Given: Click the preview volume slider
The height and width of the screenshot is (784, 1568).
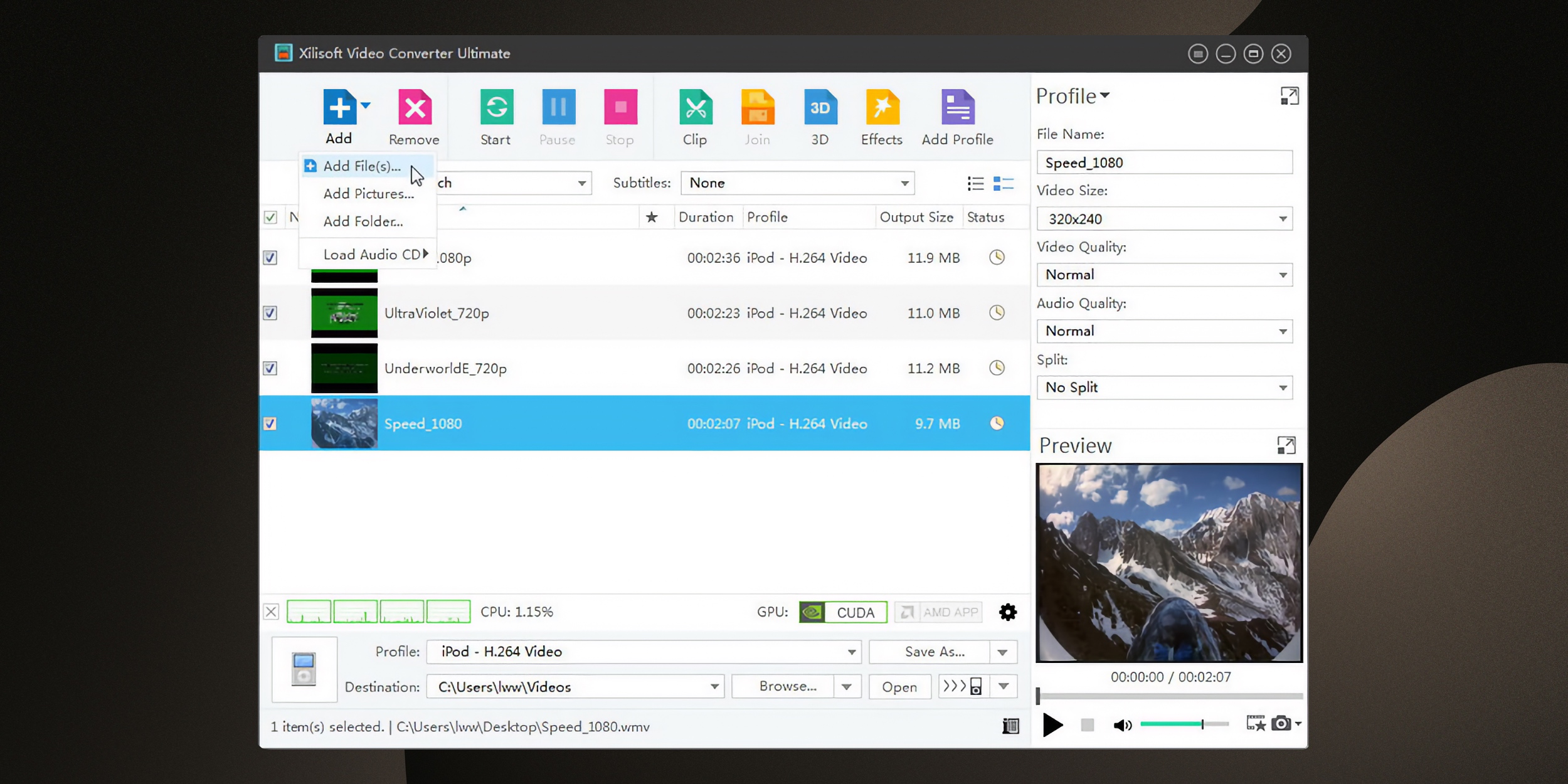Looking at the screenshot, I should click(x=1184, y=724).
